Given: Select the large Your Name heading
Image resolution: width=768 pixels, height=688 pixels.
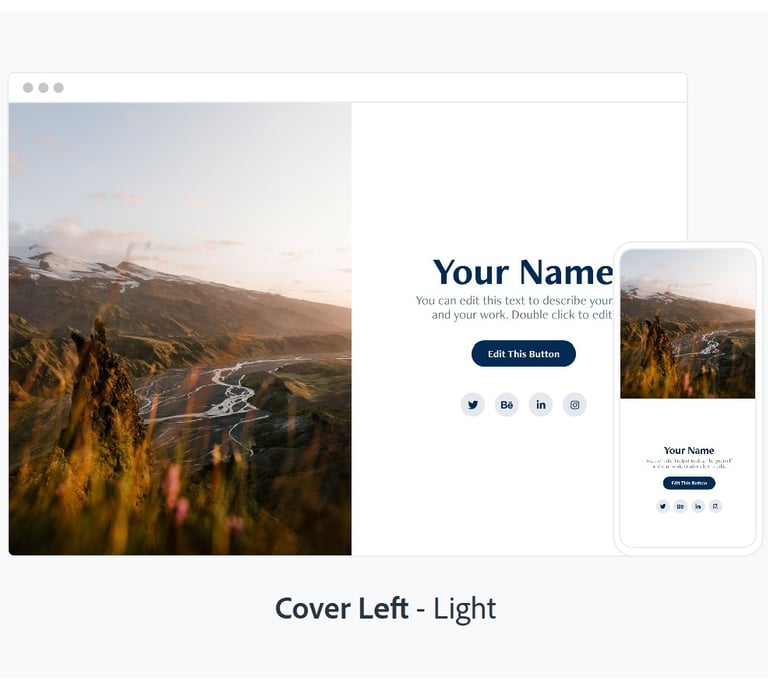Looking at the screenshot, I should (523, 272).
